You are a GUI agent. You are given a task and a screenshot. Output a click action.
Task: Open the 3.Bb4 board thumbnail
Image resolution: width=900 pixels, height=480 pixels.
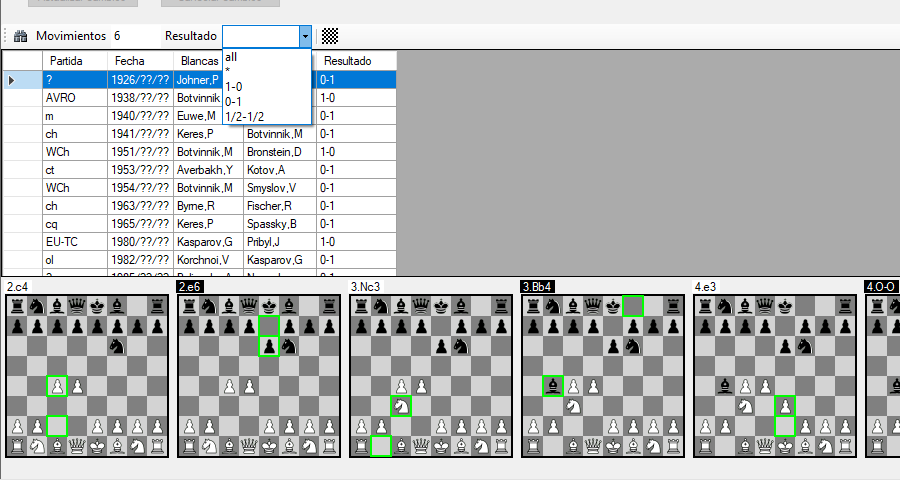pyautogui.click(x=603, y=376)
